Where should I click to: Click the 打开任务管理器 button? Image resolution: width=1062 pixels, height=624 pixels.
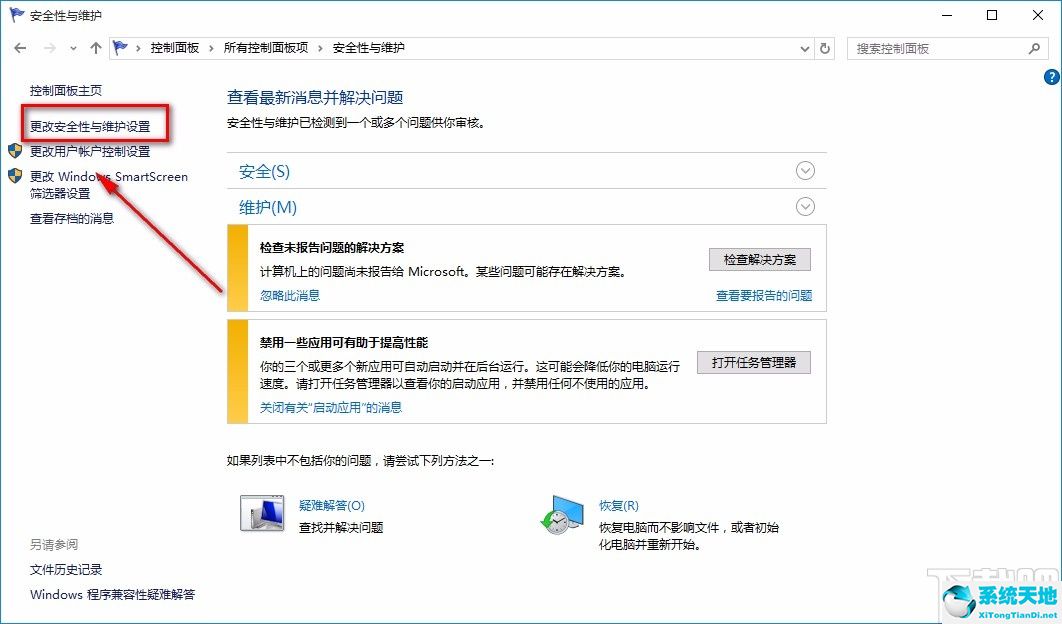pos(755,362)
